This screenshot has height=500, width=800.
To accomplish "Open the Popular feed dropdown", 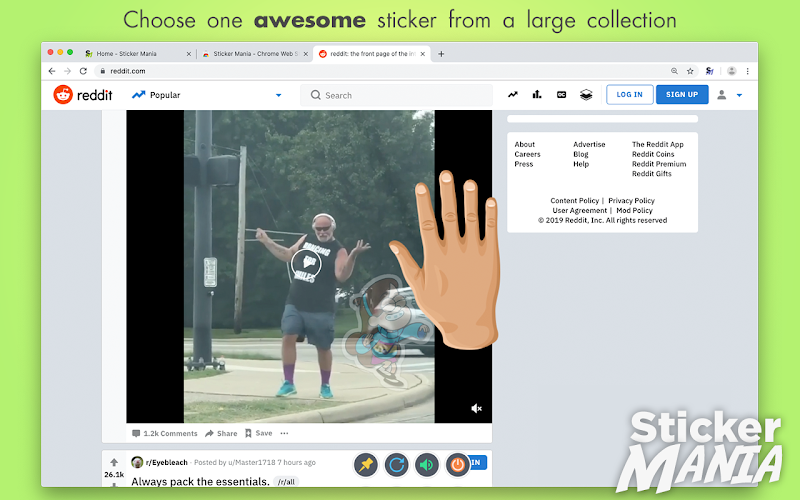I will click(x=207, y=95).
